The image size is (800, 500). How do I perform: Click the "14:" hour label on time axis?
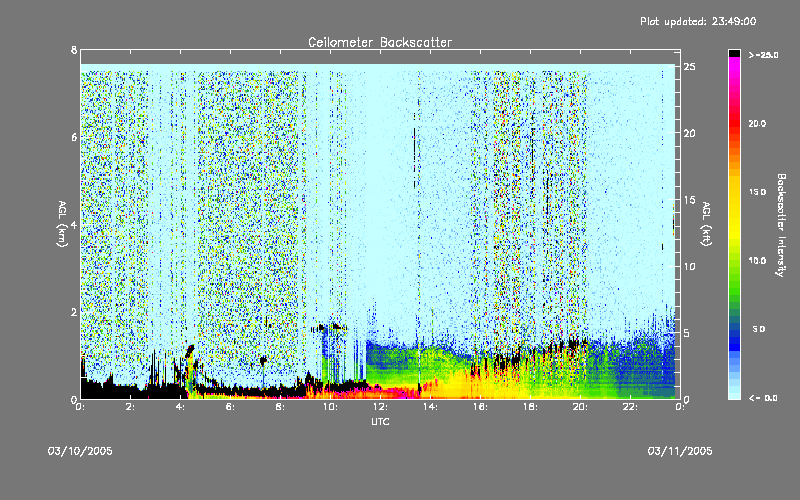[430, 407]
